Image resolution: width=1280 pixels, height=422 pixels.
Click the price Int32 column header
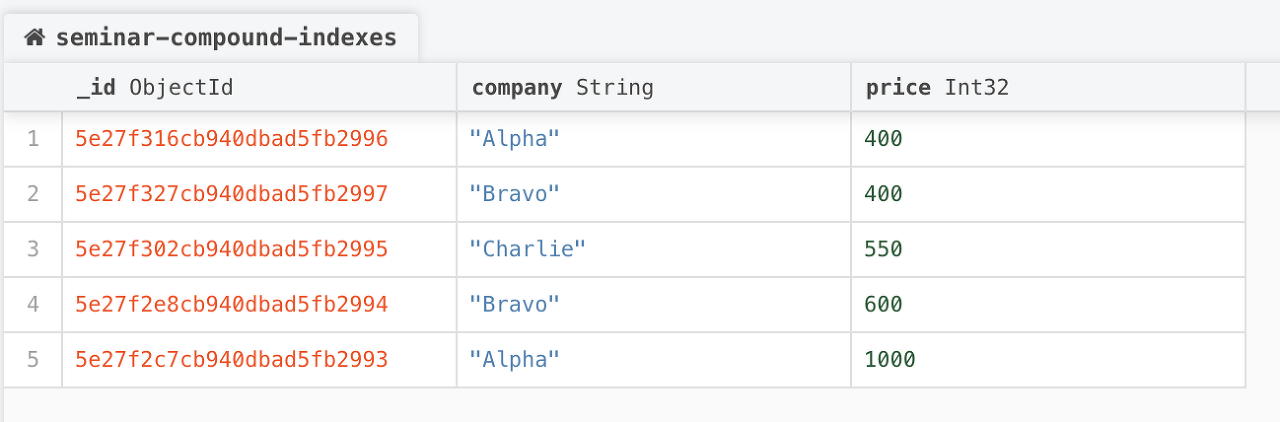tap(937, 88)
